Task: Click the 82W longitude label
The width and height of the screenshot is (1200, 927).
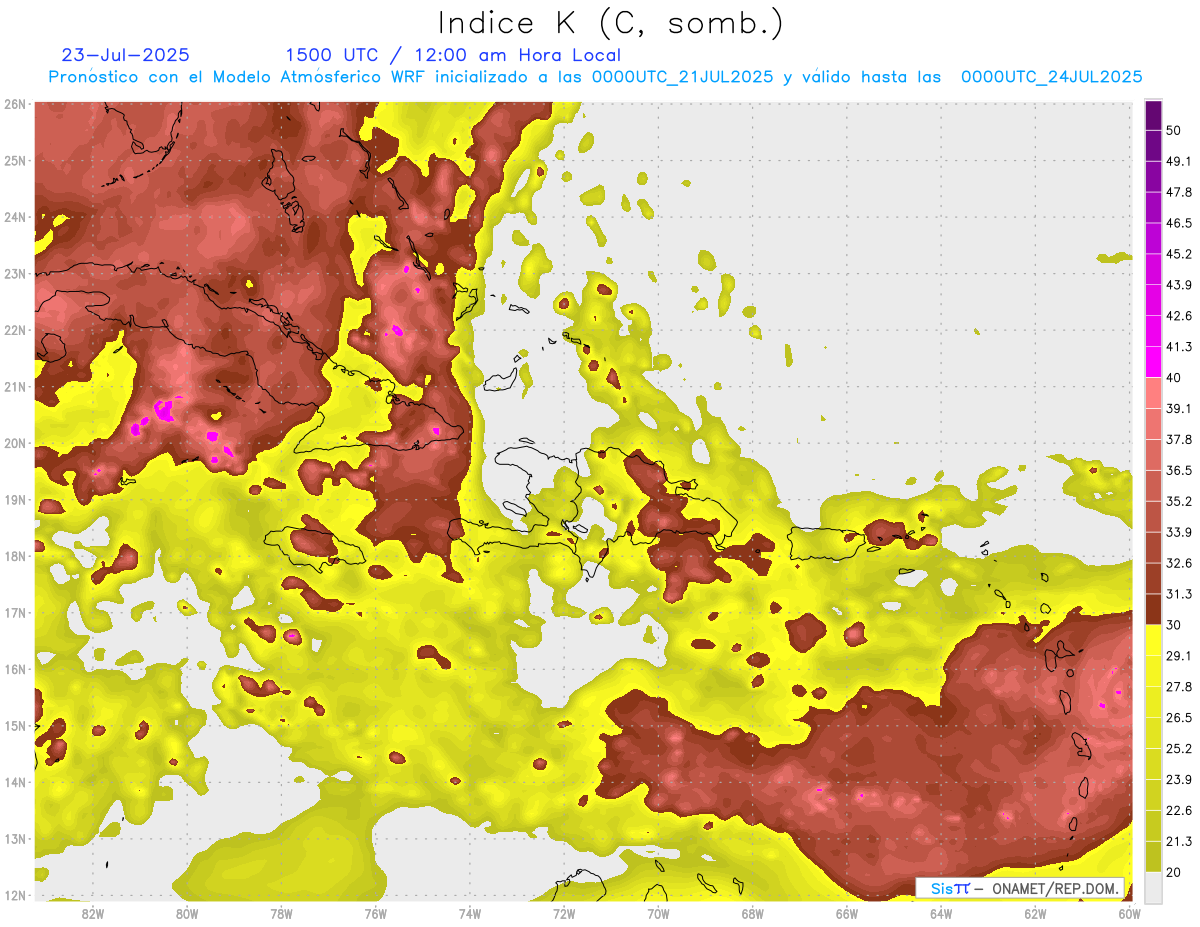Action: (x=92, y=913)
